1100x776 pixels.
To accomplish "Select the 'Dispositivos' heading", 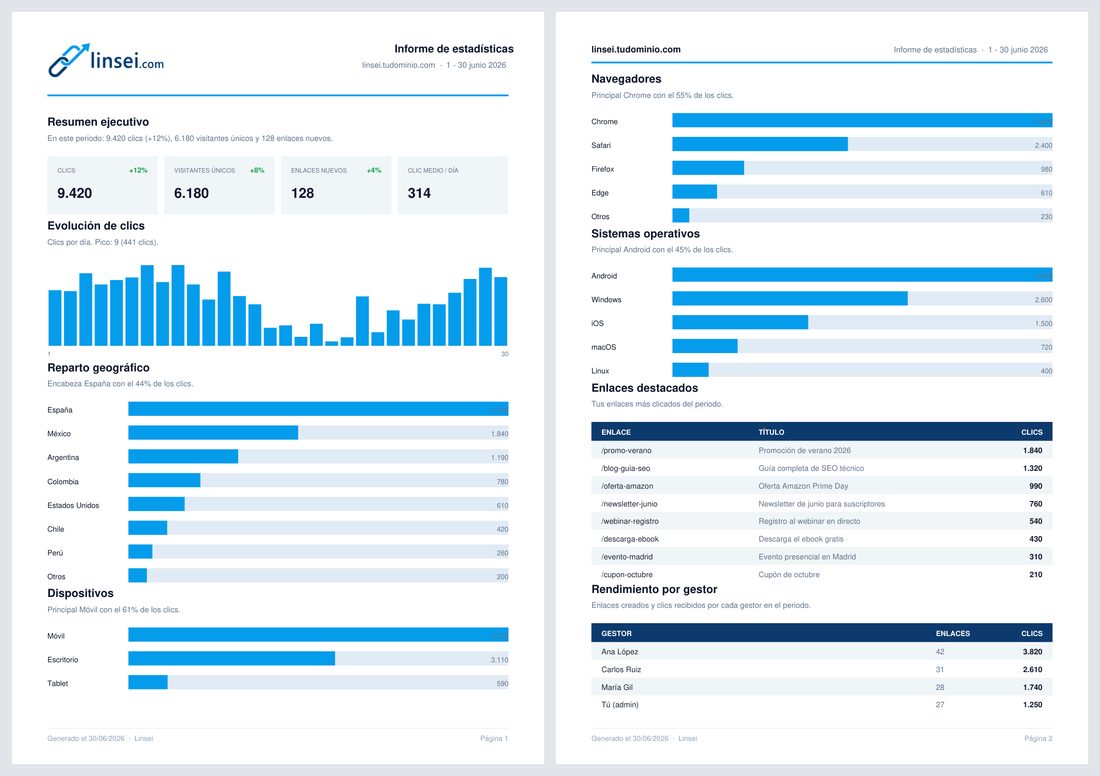I will [81, 594].
